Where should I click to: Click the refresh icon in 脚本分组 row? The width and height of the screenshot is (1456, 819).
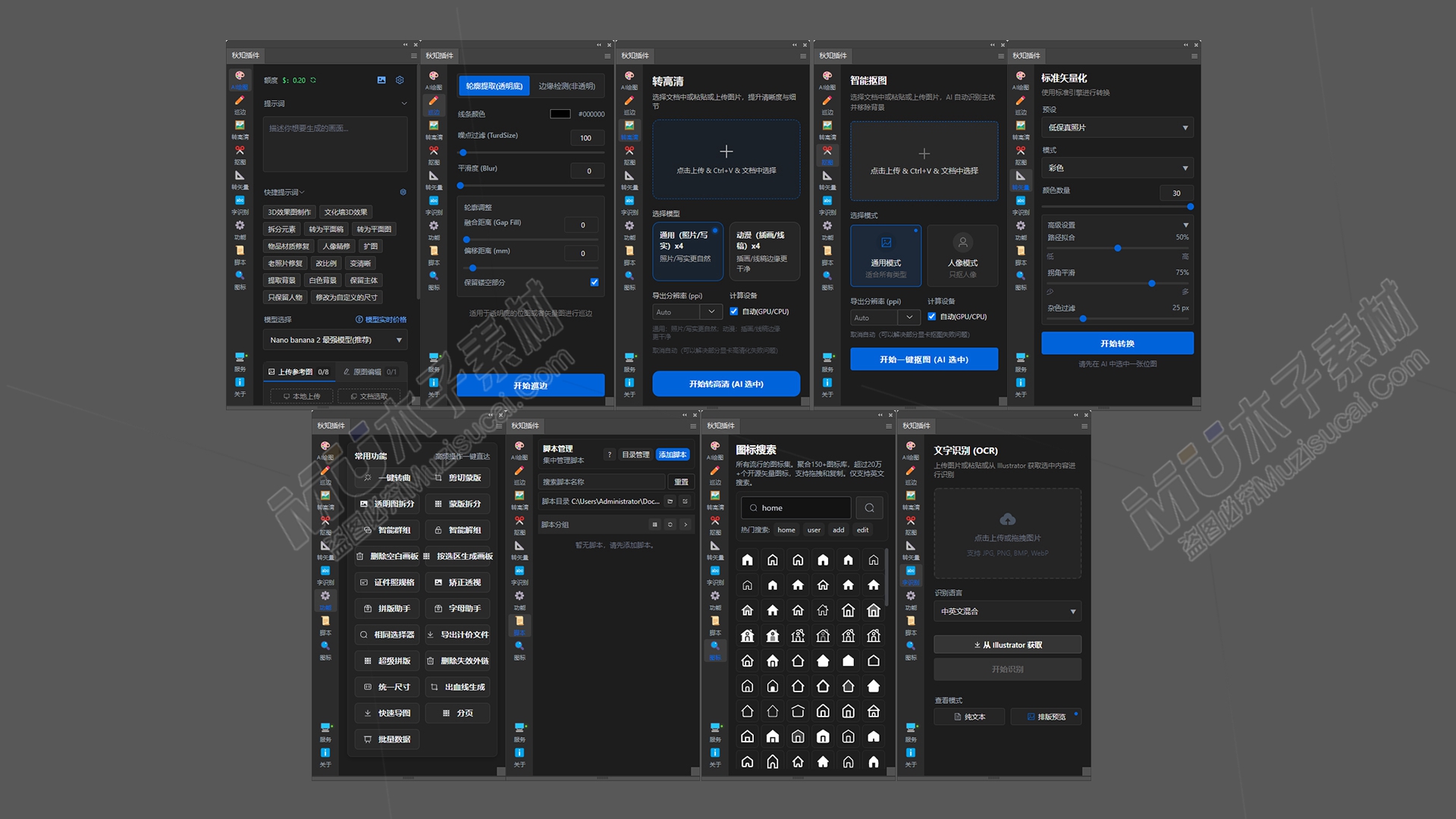(x=670, y=524)
